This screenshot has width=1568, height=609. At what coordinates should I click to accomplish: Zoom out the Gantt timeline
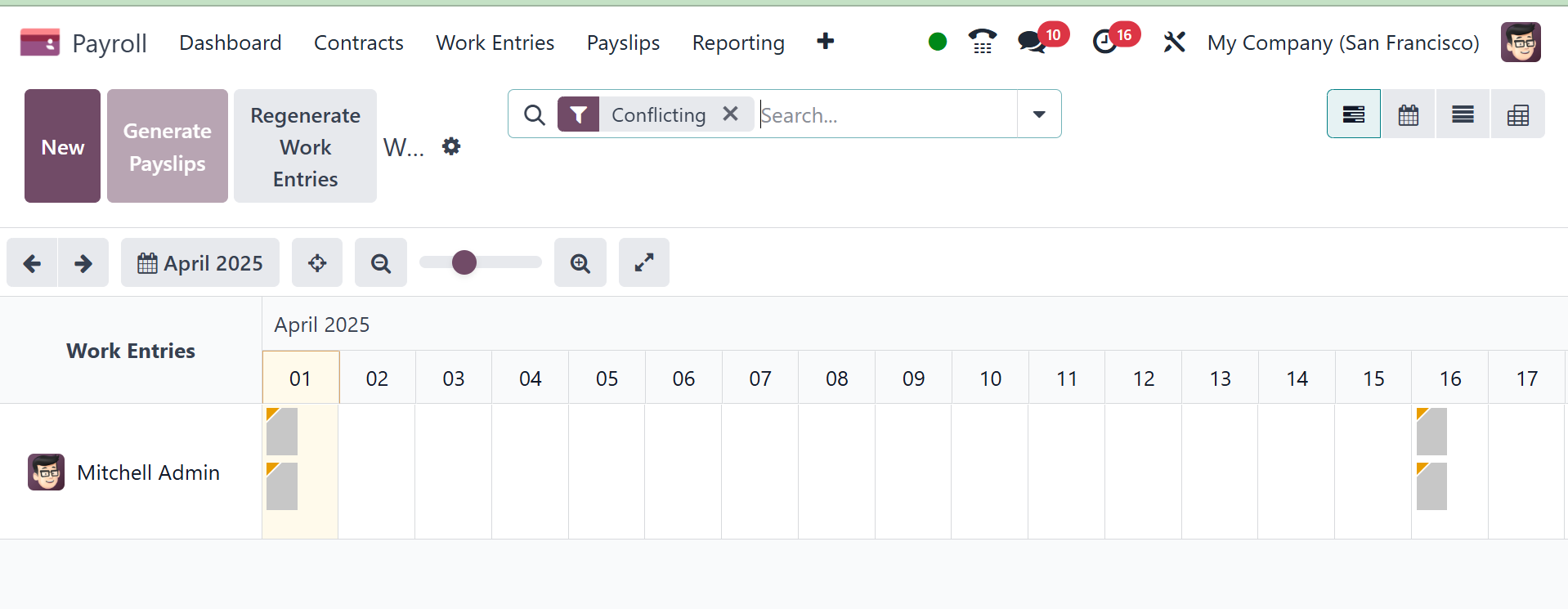pos(381,263)
